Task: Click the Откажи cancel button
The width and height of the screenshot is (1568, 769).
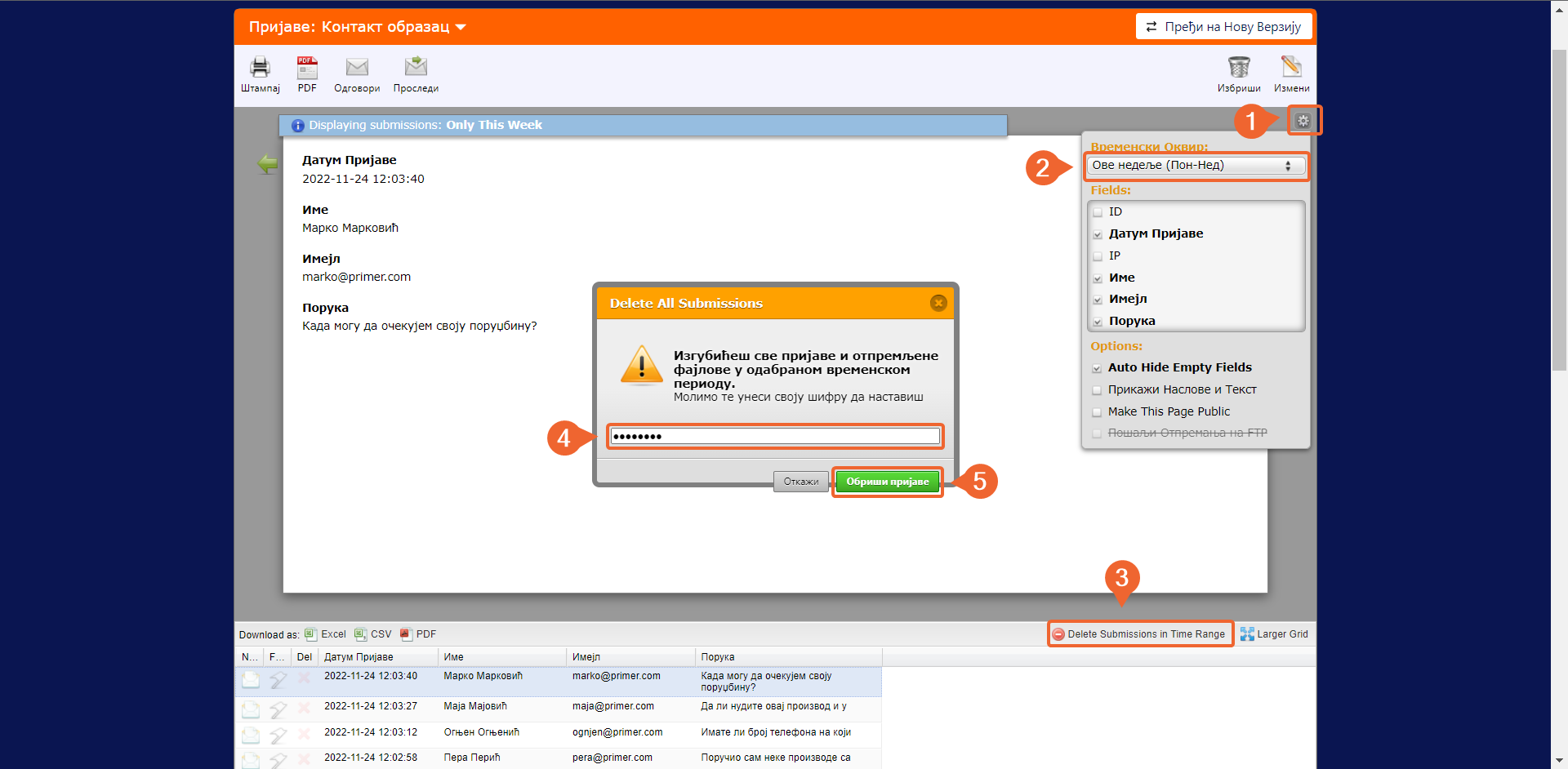Action: coord(800,482)
